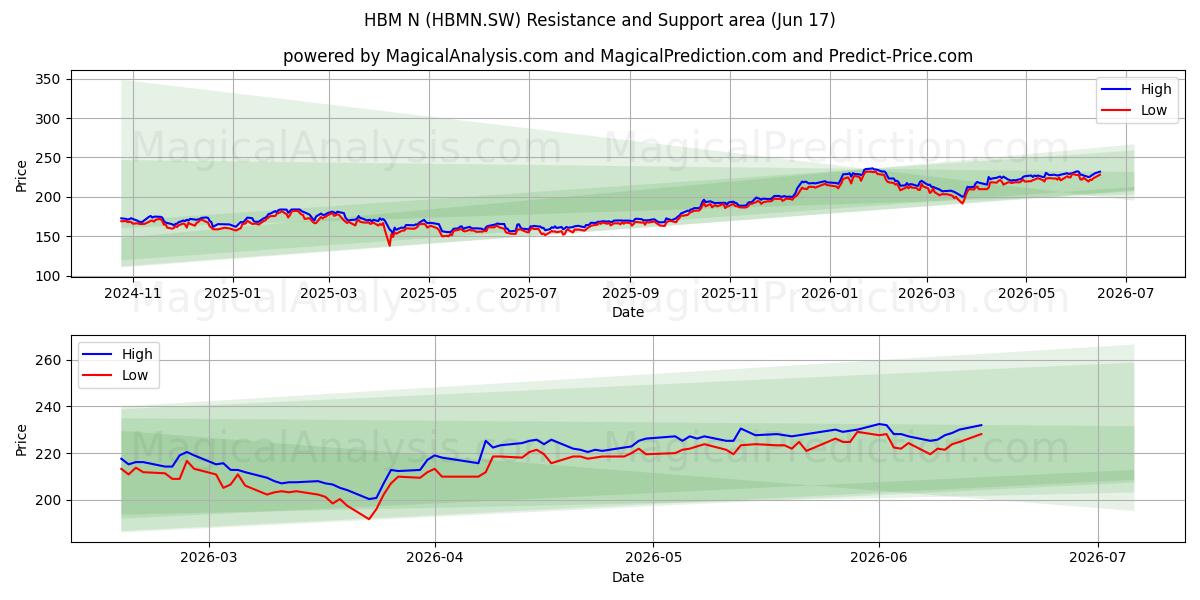Click the '2024-11' x-axis label on top chart
Screen dimensions: 1200x600
133,295
